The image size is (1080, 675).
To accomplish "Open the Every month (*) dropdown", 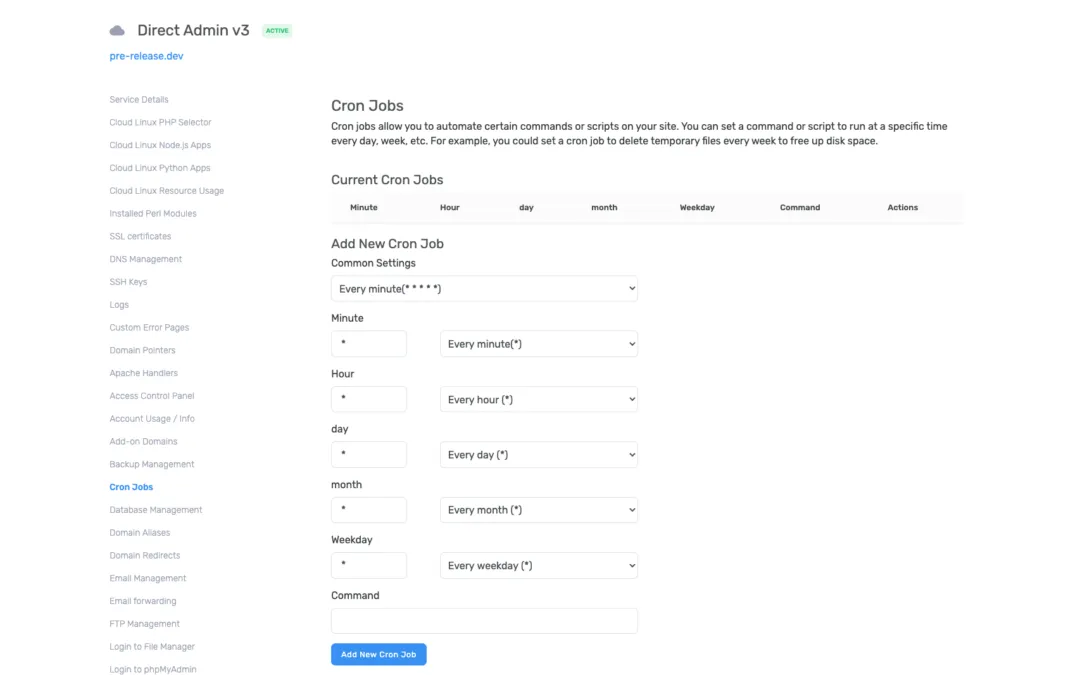I will tap(538, 510).
